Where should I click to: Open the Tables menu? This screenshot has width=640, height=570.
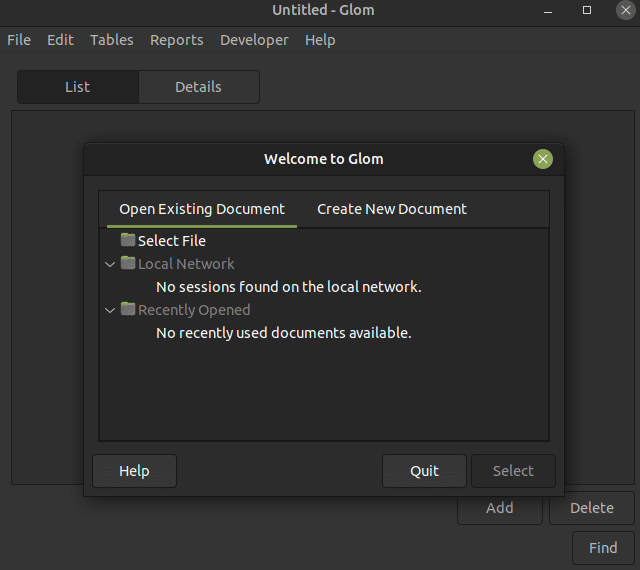(x=111, y=40)
